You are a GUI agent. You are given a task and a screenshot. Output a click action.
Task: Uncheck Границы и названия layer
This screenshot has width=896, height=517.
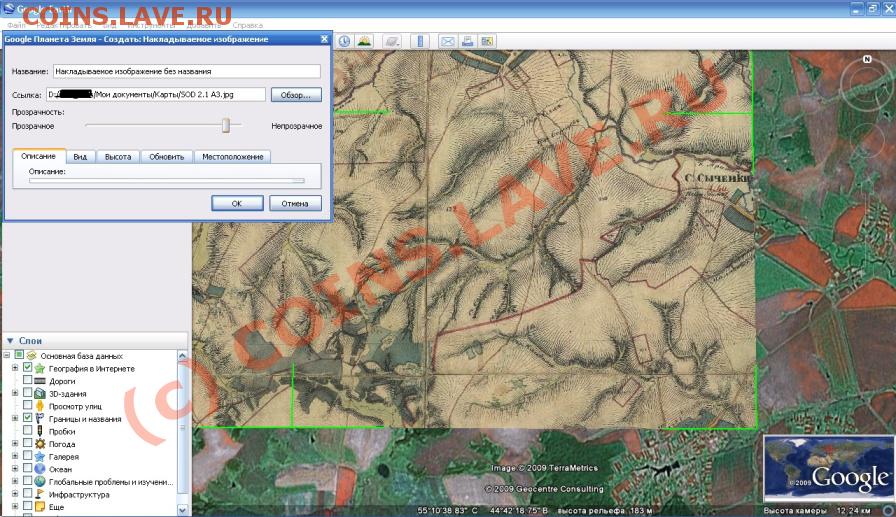[x=27, y=418]
